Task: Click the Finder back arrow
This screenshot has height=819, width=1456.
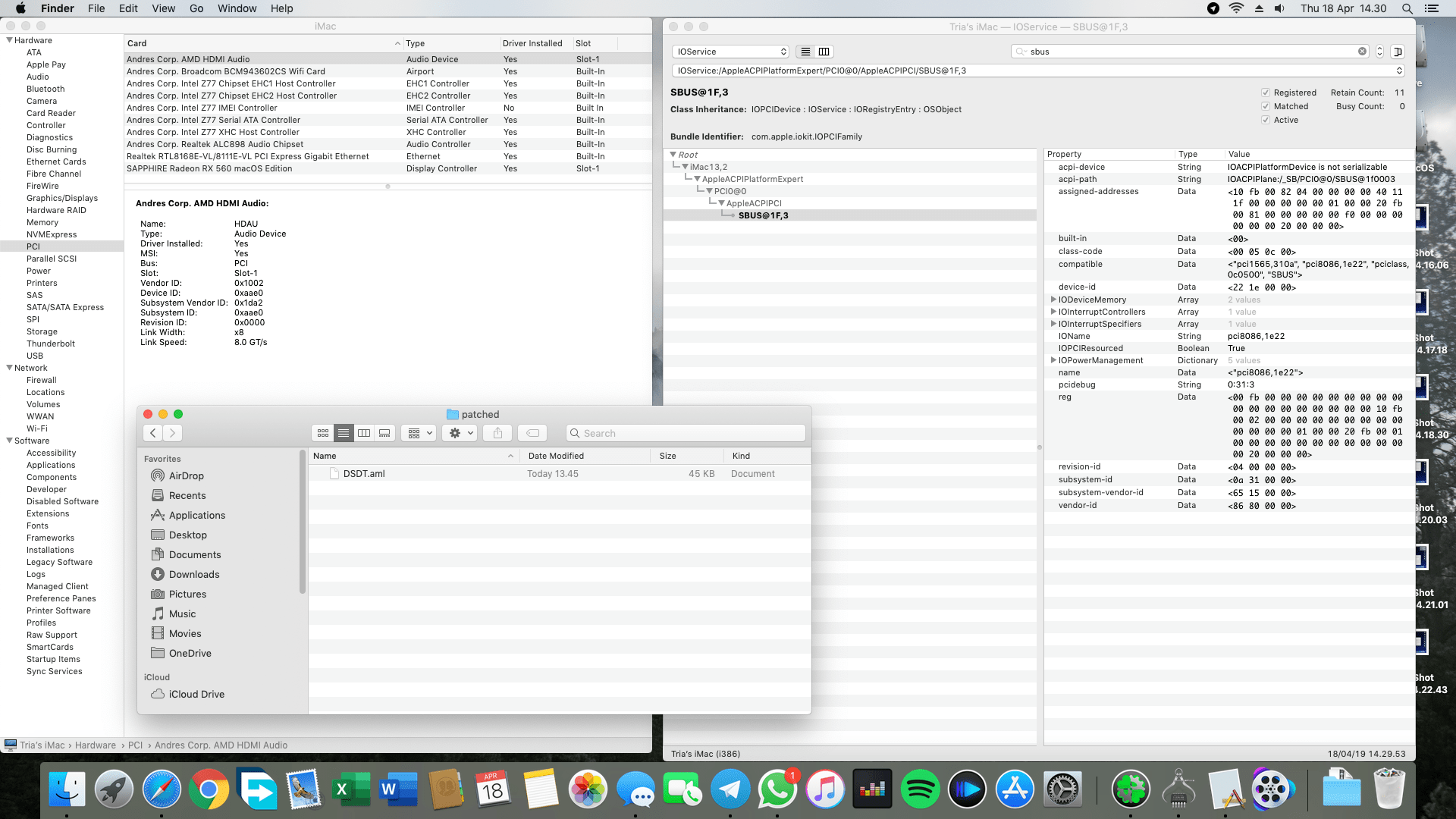Action: coord(153,433)
